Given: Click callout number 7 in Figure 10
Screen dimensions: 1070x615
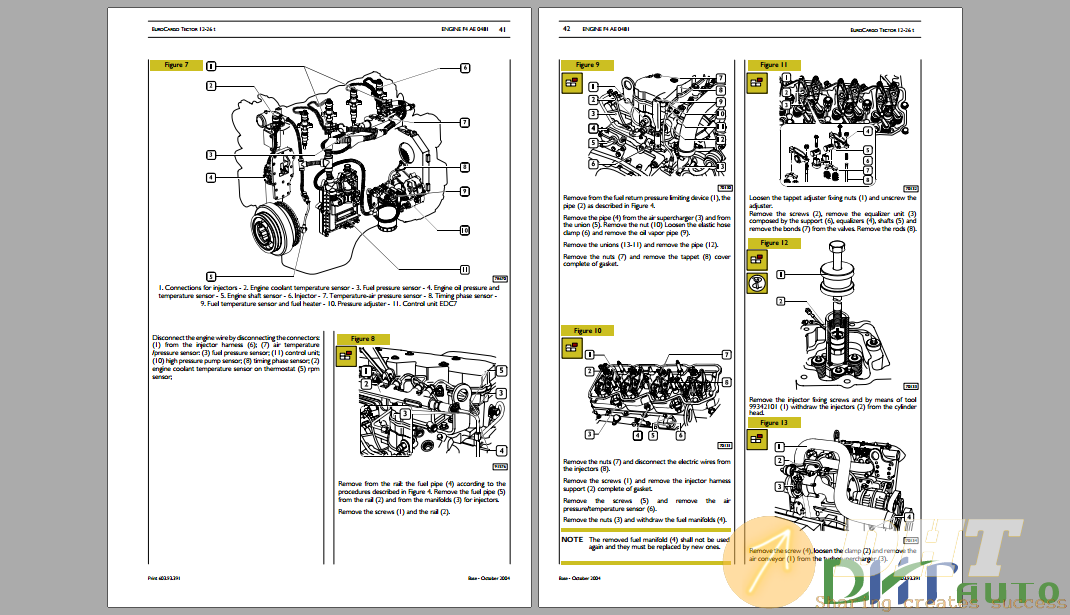Looking at the screenshot, I should pyautogui.click(x=727, y=354).
